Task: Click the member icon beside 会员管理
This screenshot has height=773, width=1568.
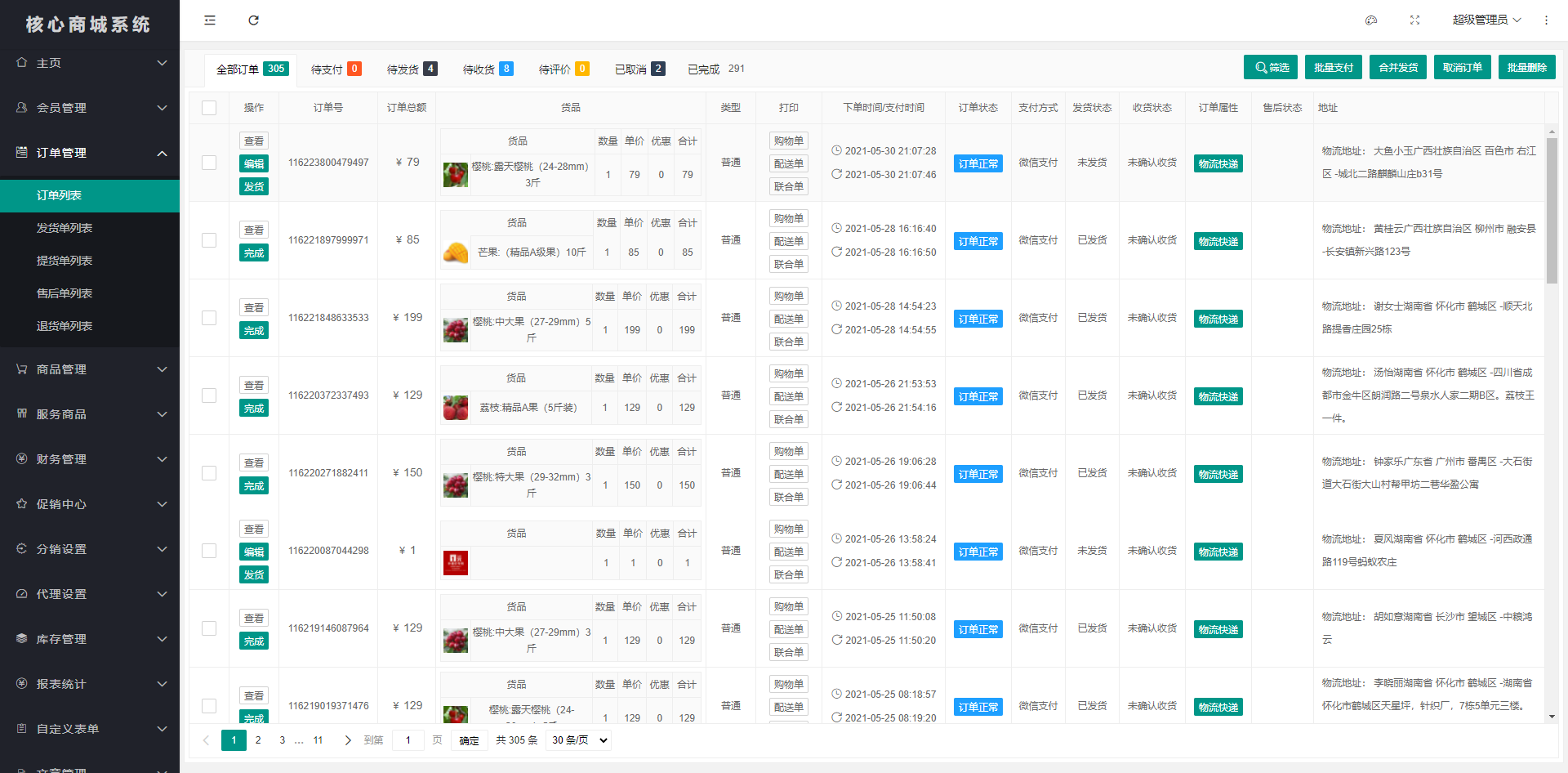Action: coord(22,107)
